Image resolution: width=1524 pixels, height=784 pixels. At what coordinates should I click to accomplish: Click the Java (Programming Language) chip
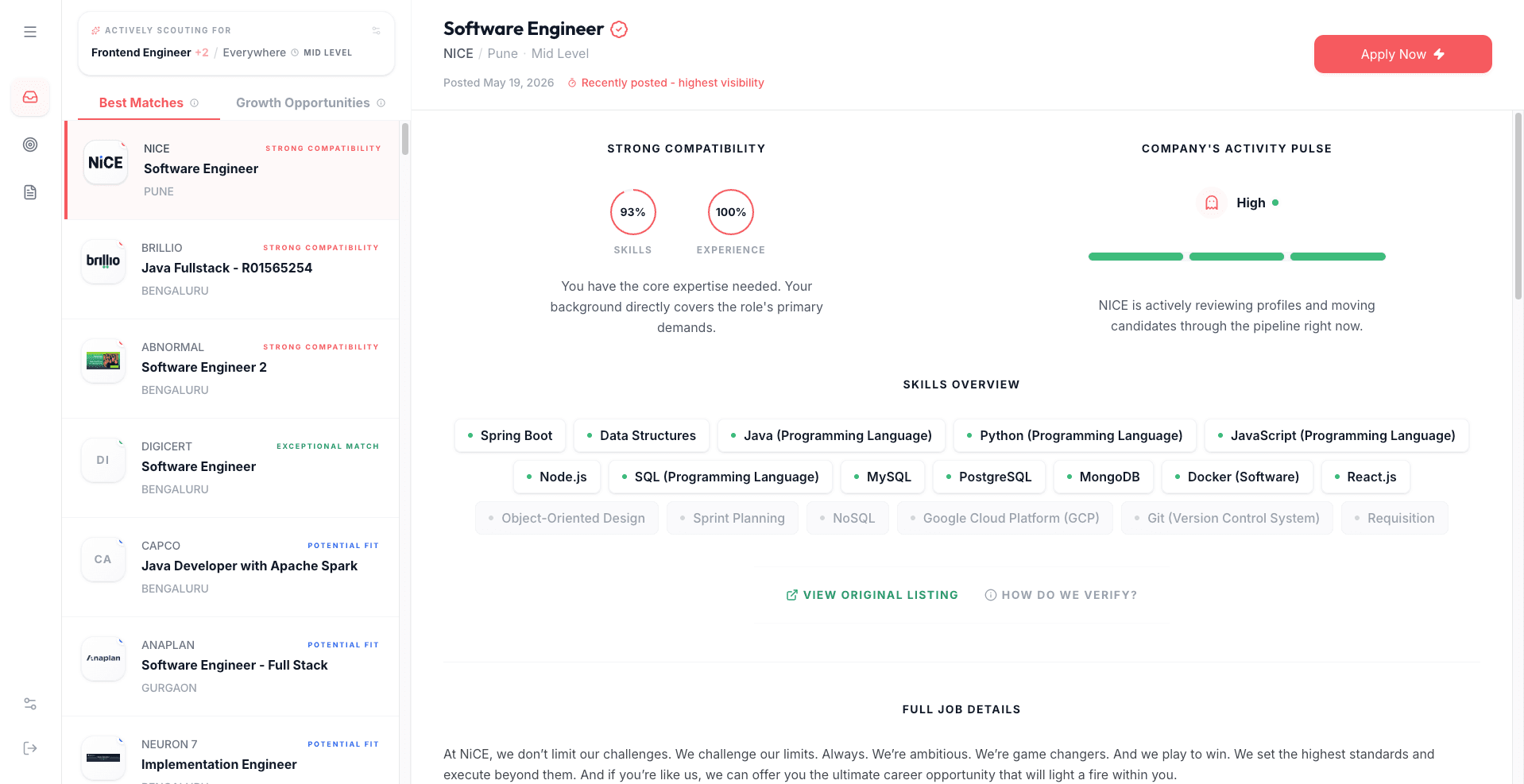pyautogui.click(x=831, y=435)
